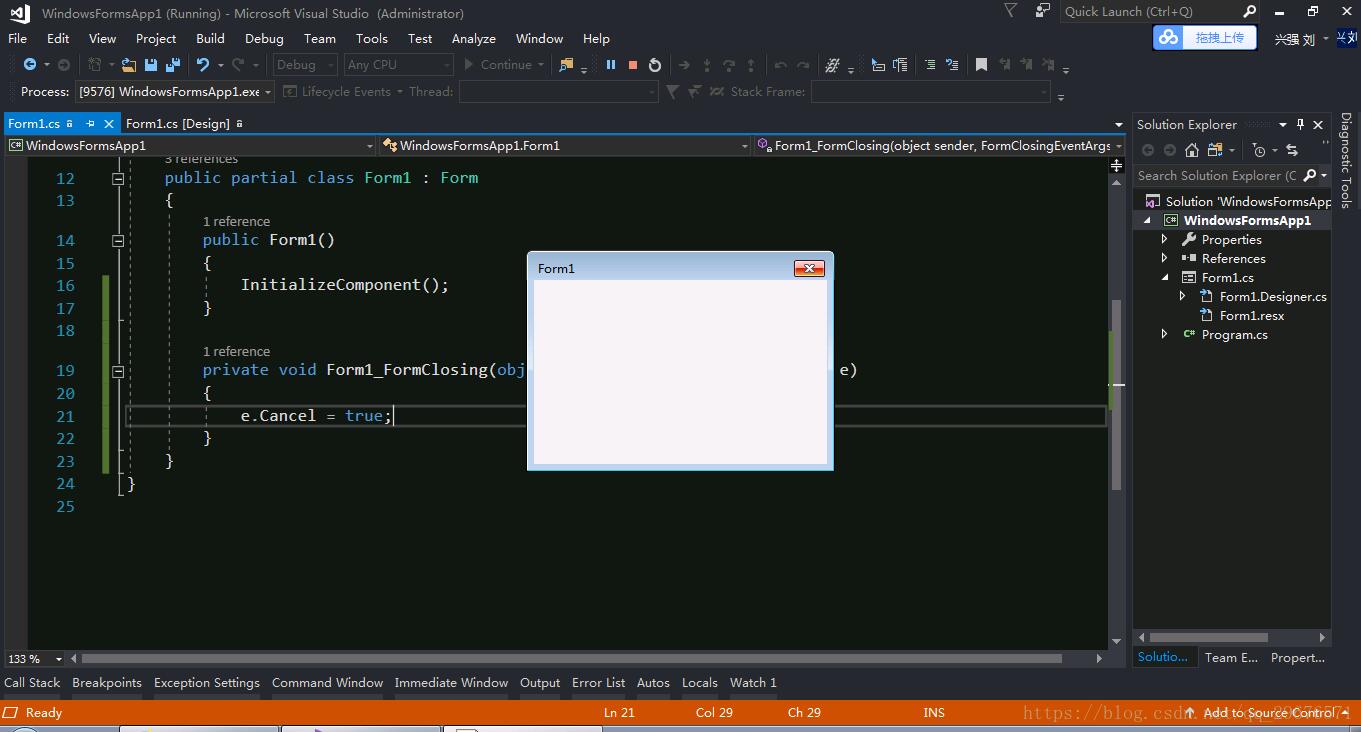
Task: Click the Search Solution Explorer field
Action: pos(1216,176)
